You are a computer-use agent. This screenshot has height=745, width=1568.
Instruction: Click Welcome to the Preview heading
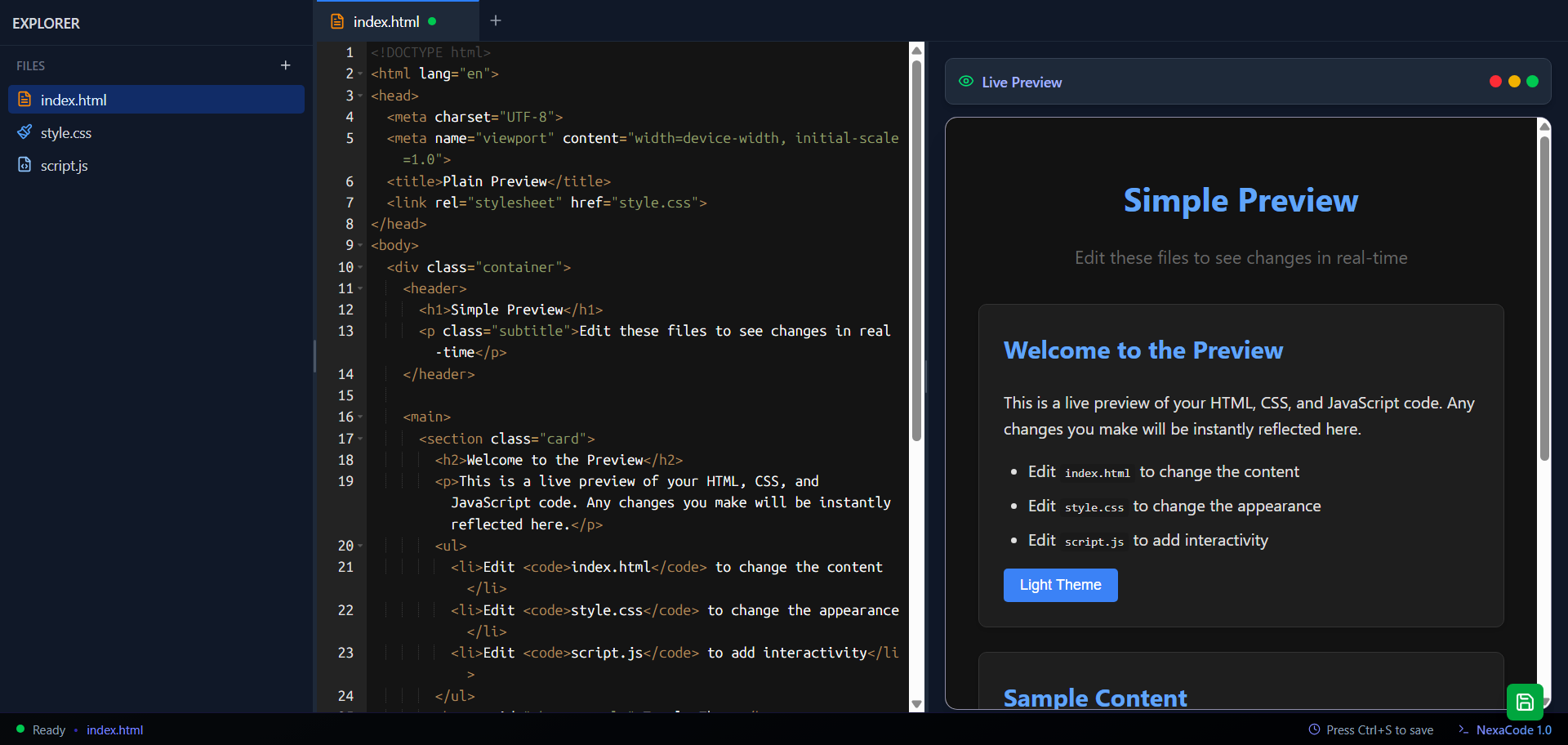click(1143, 350)
